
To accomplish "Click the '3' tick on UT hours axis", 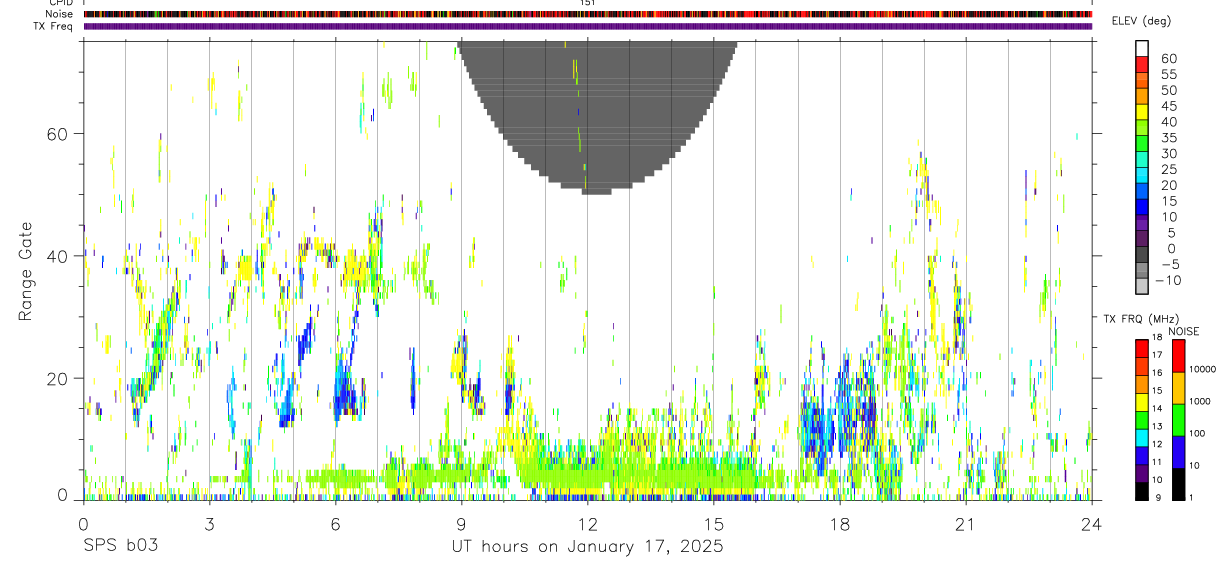I will click(209, 524).
